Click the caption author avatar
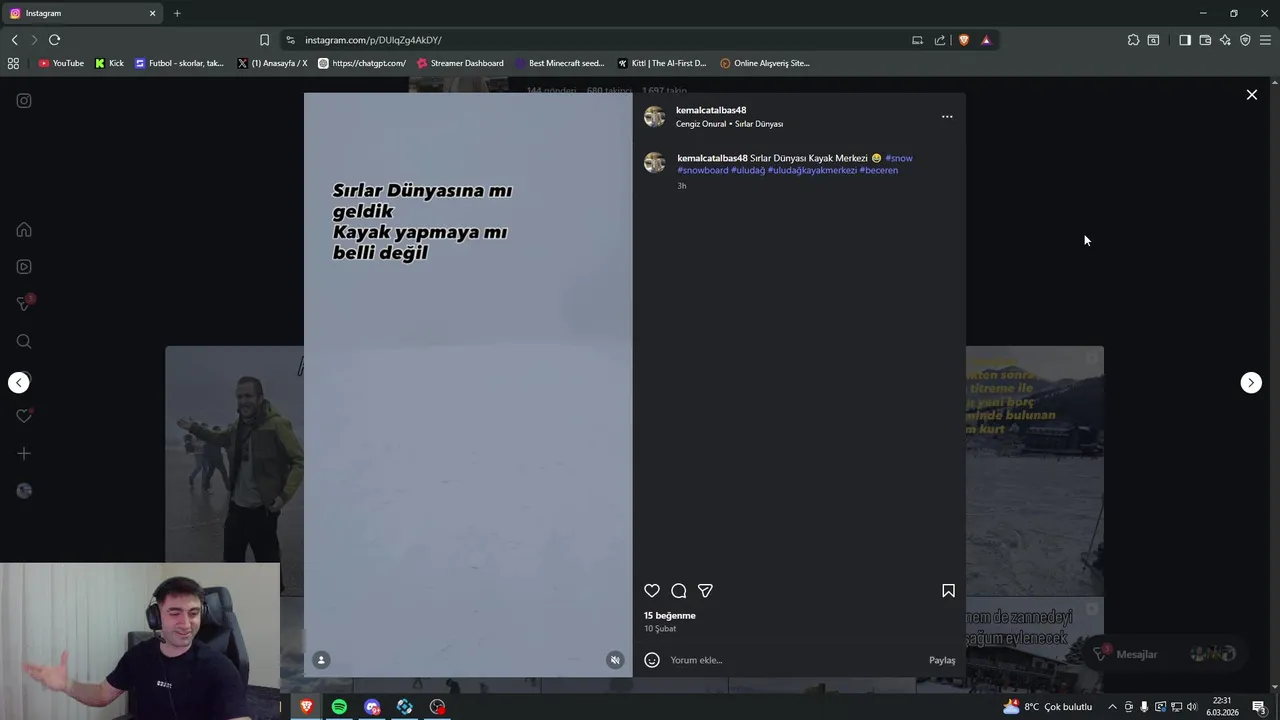1280x720 pixels. point(655,163)
